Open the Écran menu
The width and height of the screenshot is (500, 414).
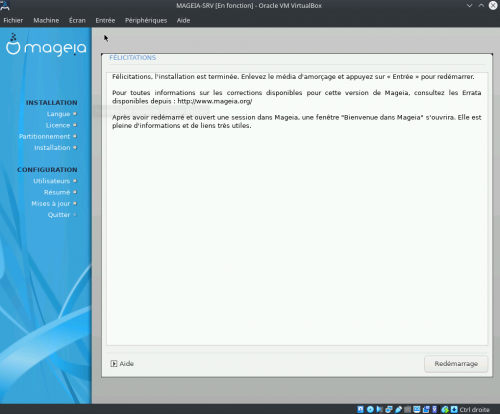click(x=77, y=20)
